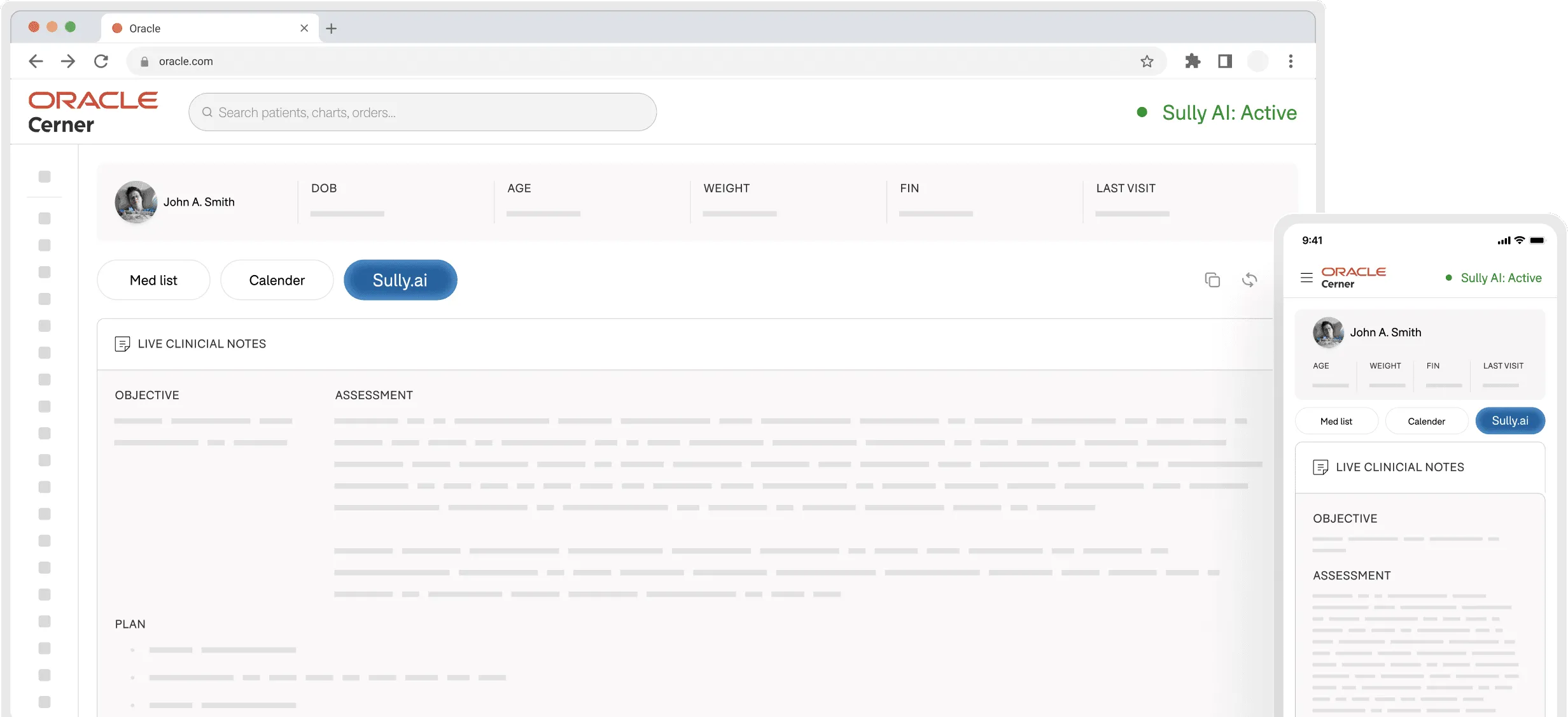Click the John A. Smith name in the desktop banner
The height and width of the screenshot is (717, 1568).
[x=199, y=202]
